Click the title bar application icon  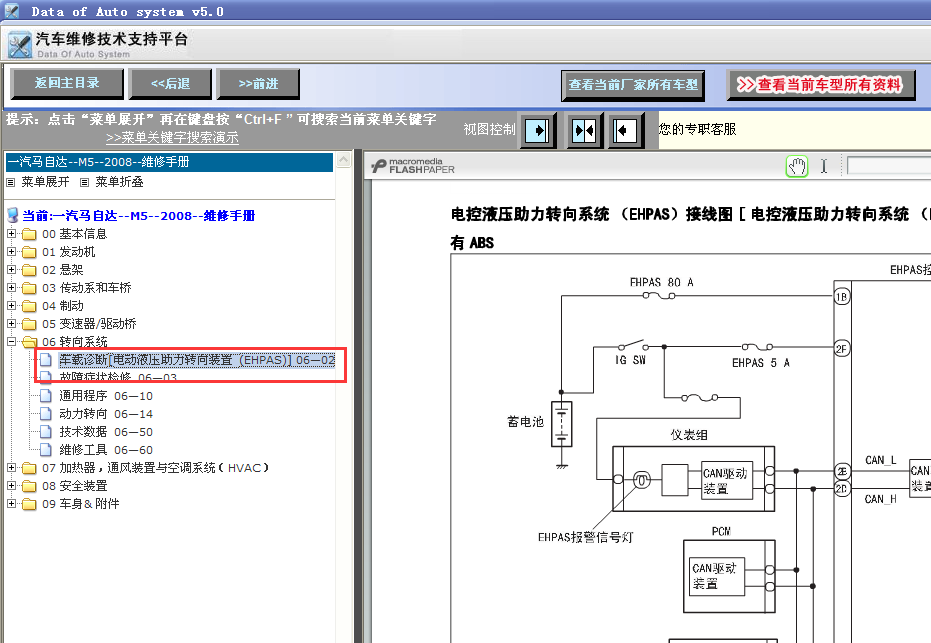click(x=11, y=11)
